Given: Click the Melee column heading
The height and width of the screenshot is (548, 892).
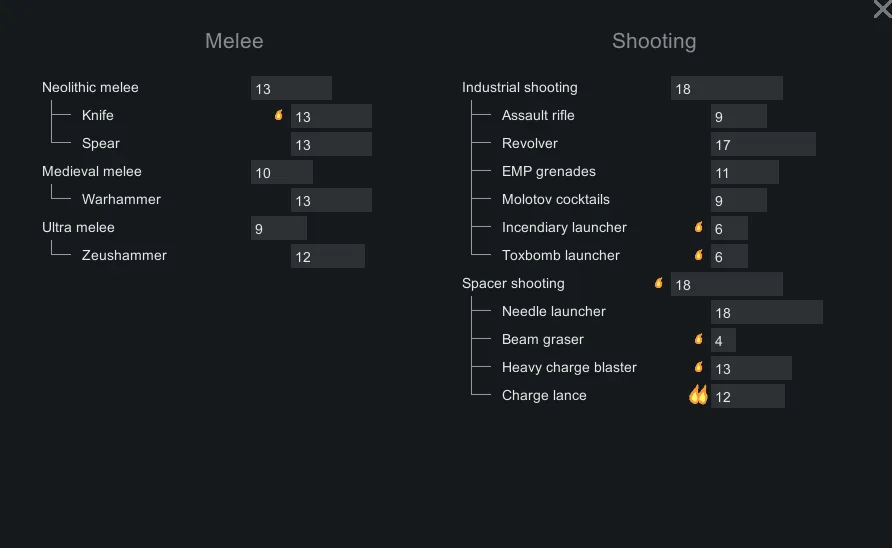Looking at the screenshot, I should coord(234,41).
